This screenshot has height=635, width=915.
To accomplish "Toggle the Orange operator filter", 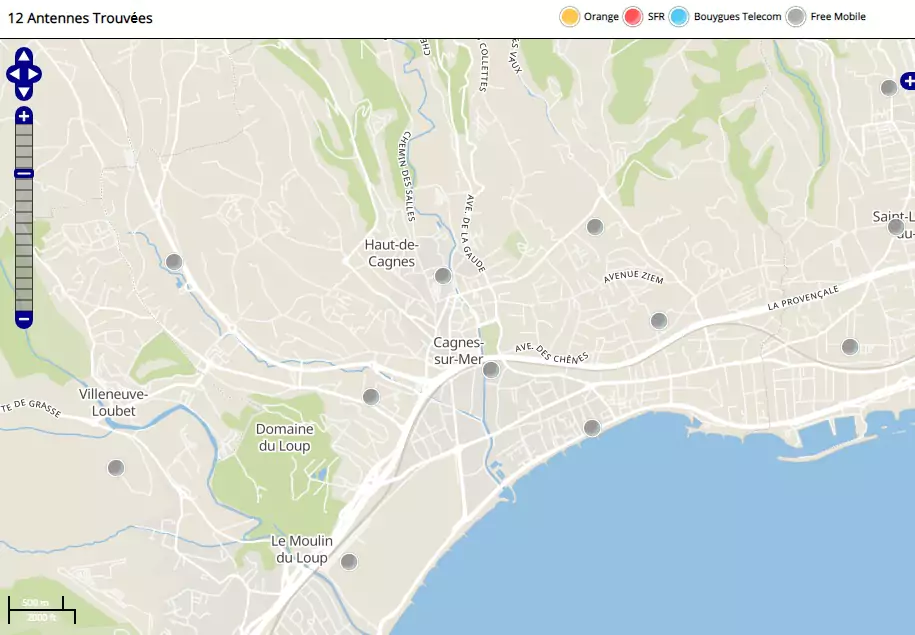I will pyautogui.click(x=570, y=17).
